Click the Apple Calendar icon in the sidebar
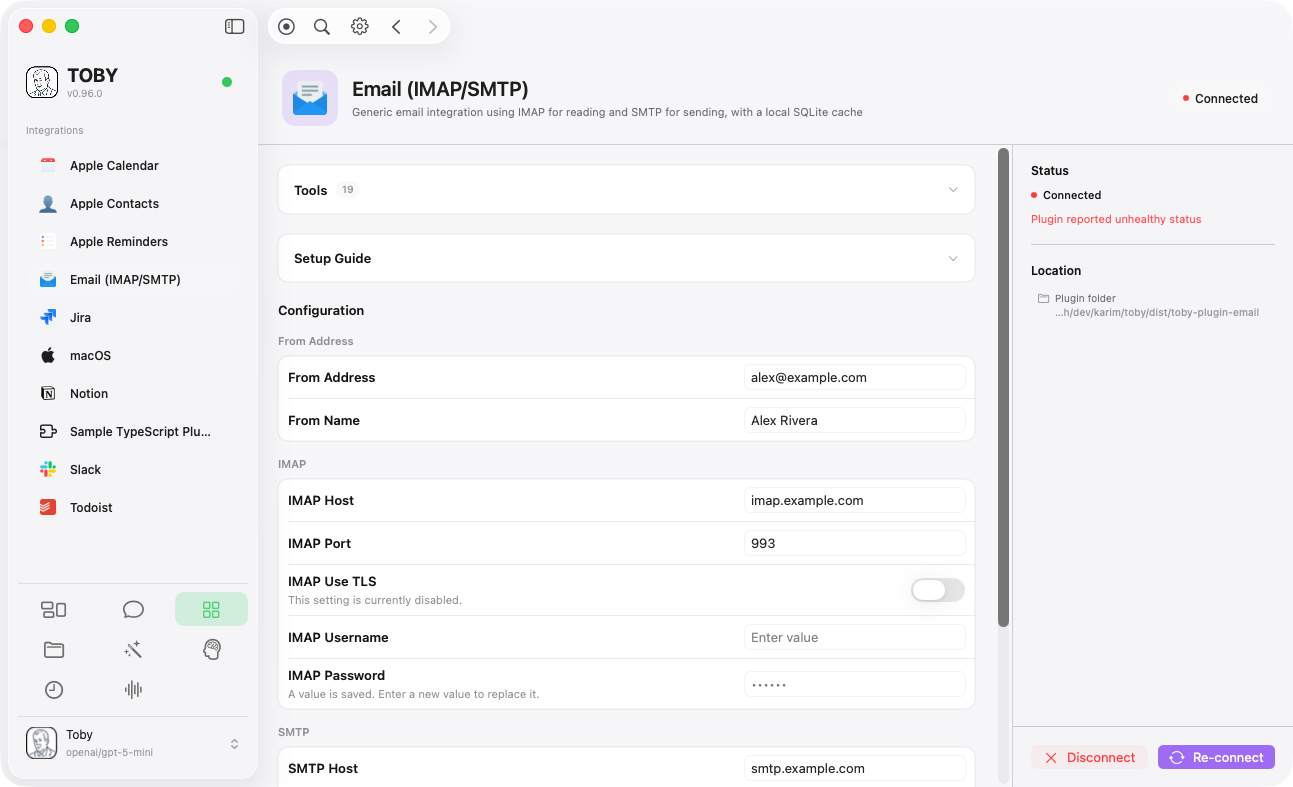The width and height of the screenshot is (1293, 787). pos(48,166)
